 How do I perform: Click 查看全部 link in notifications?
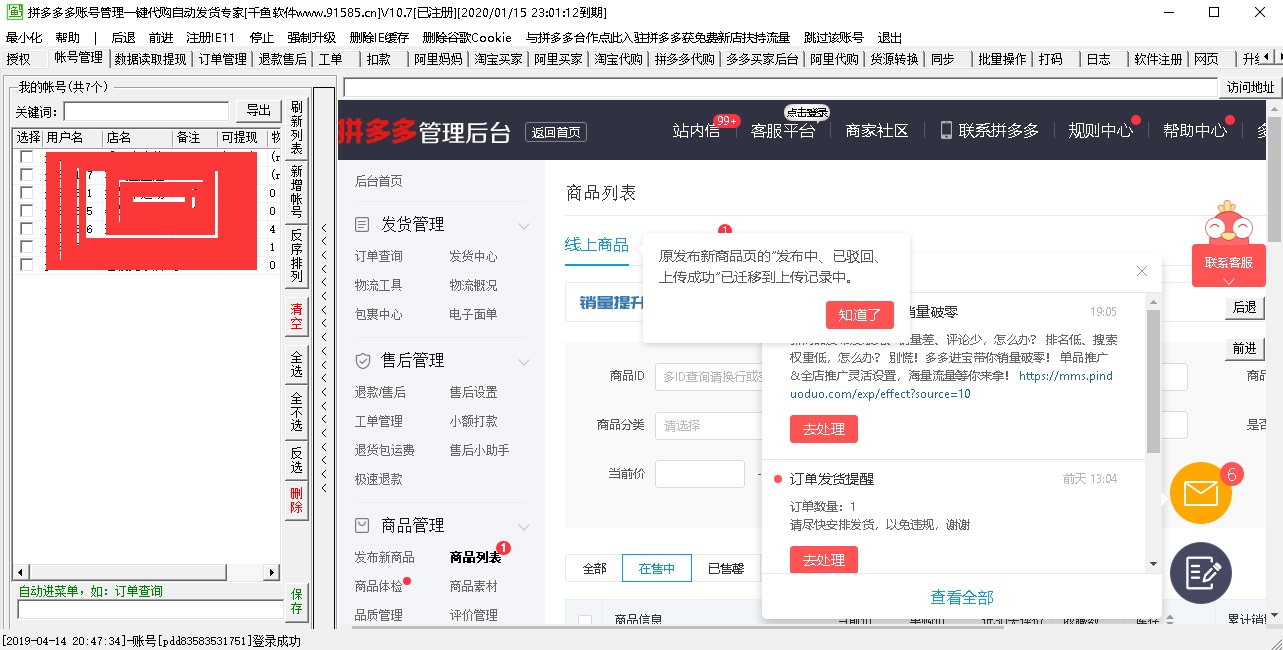click(962, 597)
